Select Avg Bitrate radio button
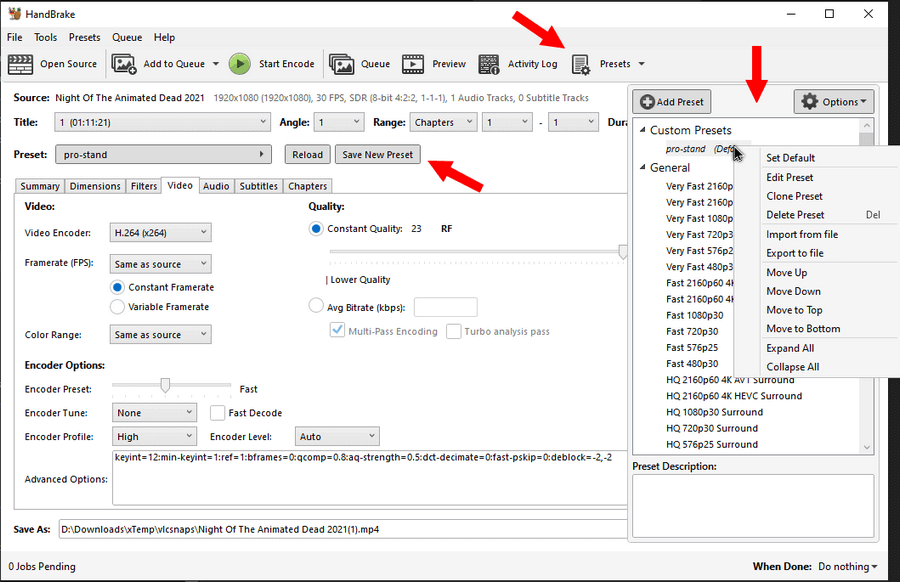Viewport: 900px width, 582px height. 316,306
